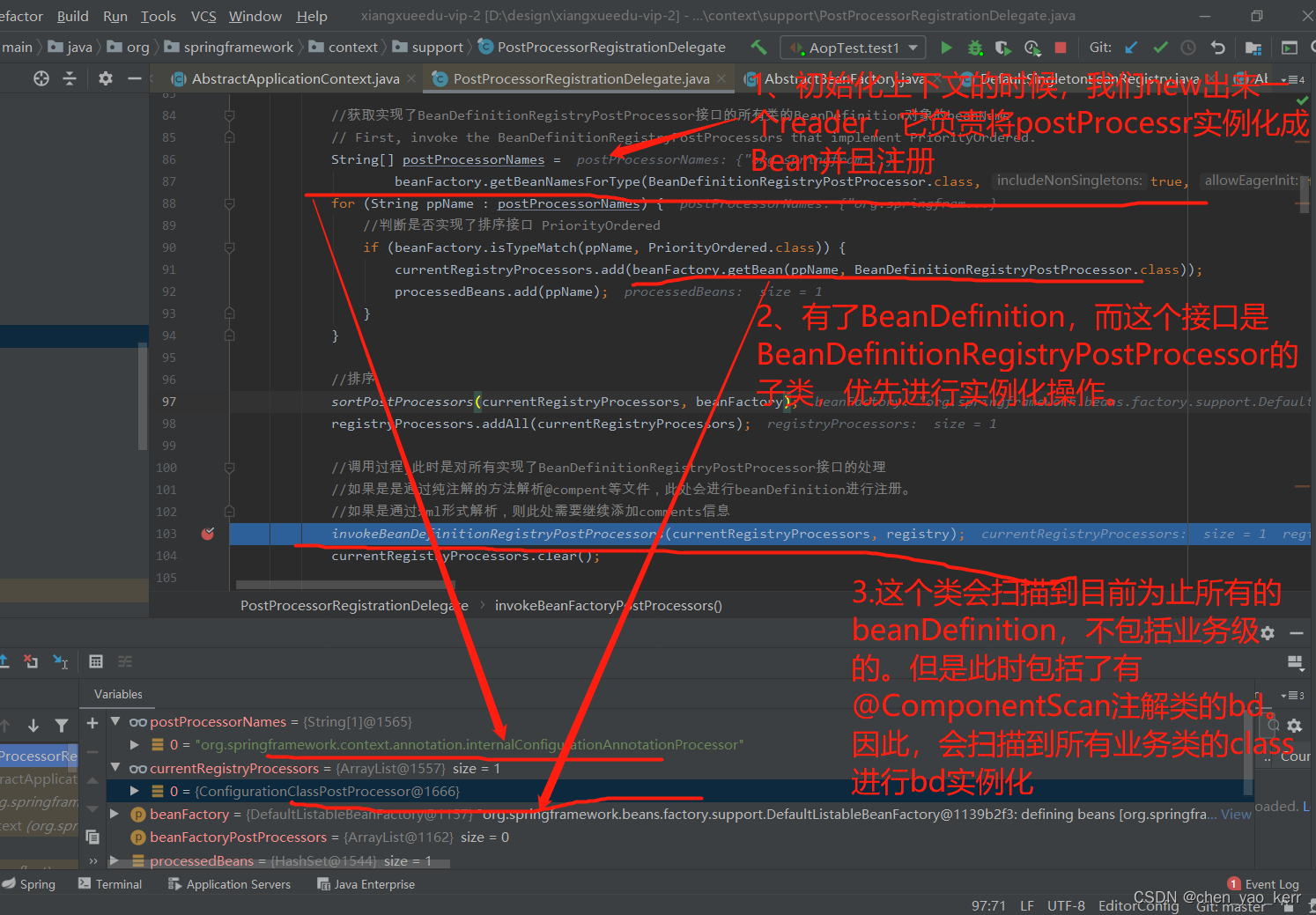Expand ConfigurationClassPostProcessor@1666 list element
1316x915 pixels.
pyautogui.click(x=134, y=791)
